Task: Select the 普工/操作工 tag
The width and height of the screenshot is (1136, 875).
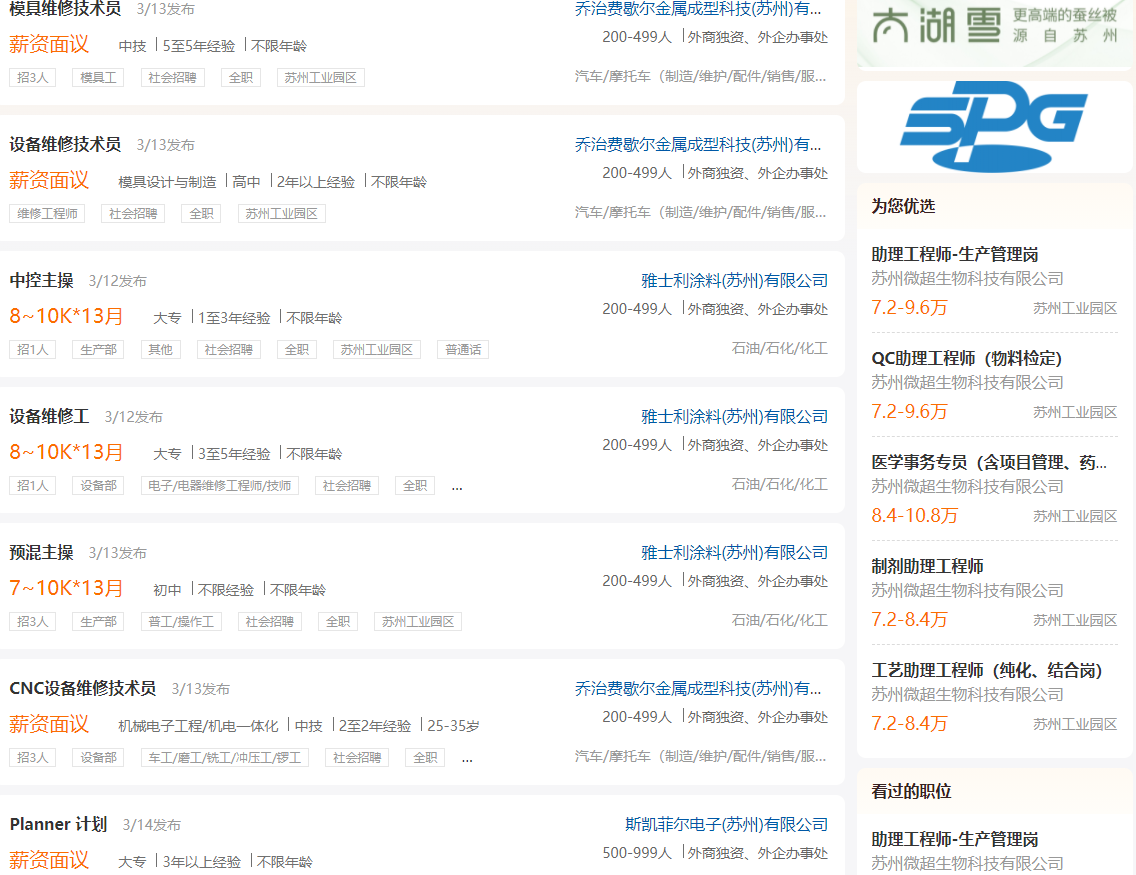Action: (181, 622)
